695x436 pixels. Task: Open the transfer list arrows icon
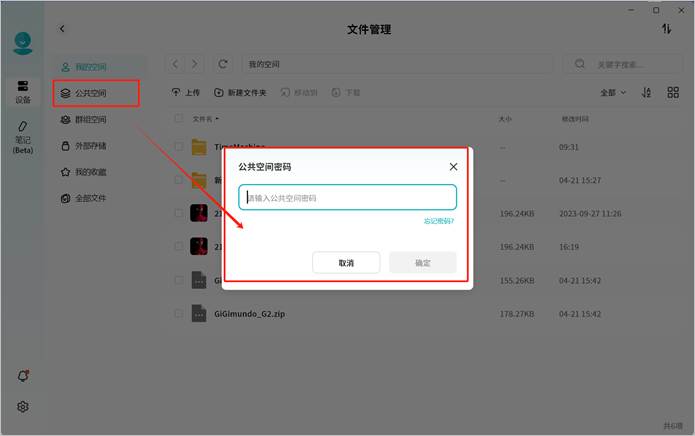(x=667, y=30)
